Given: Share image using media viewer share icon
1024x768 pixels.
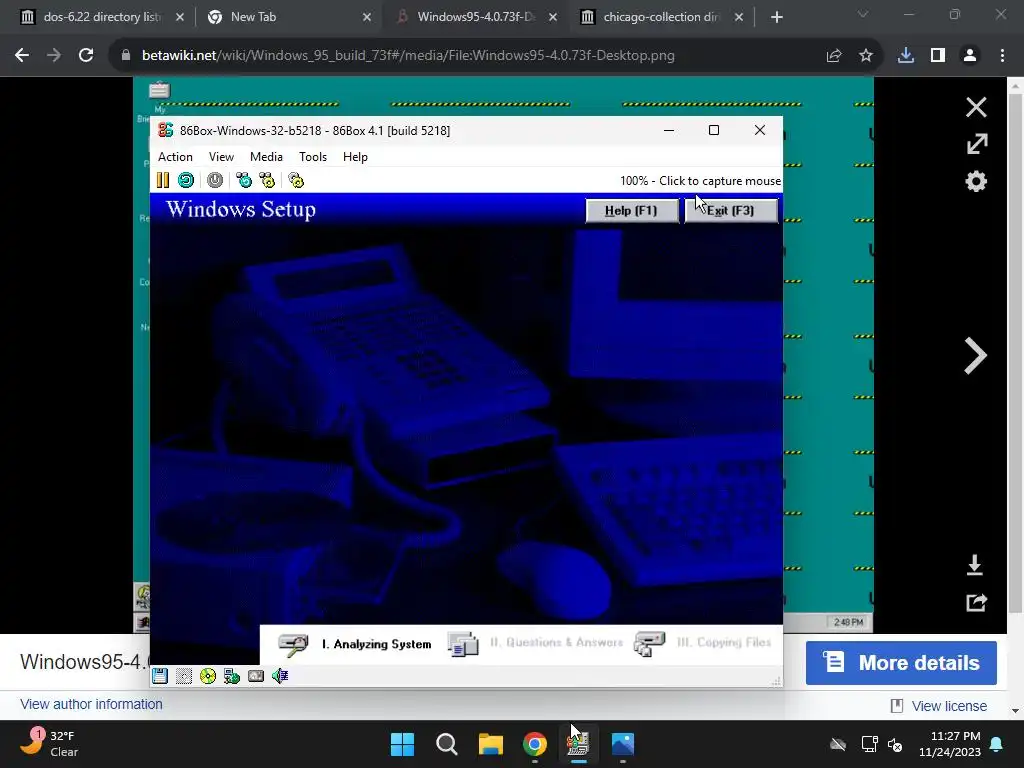Looking at the screenshot, I should pos(976,603).
